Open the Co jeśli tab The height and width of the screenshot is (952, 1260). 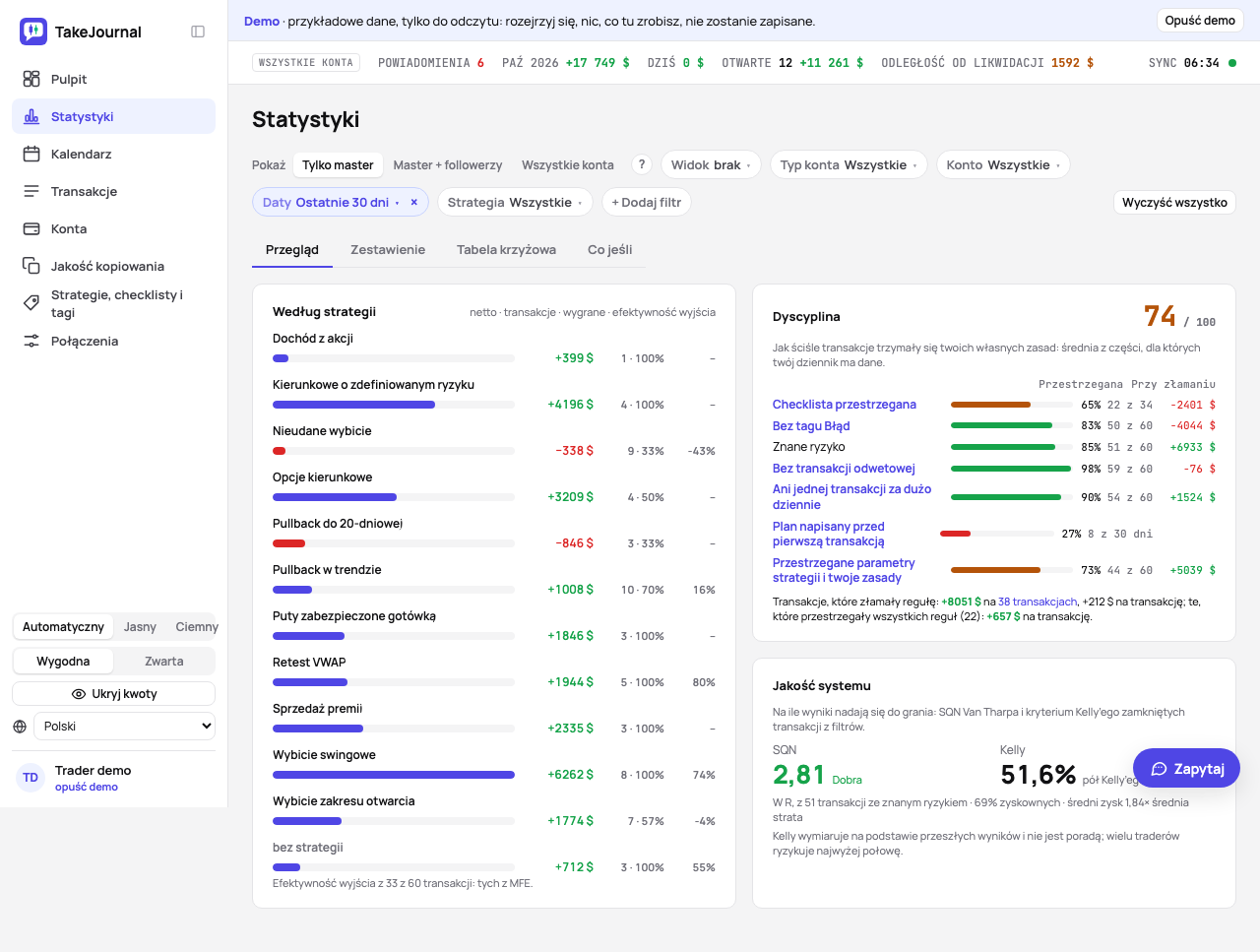tap(610, 250)
